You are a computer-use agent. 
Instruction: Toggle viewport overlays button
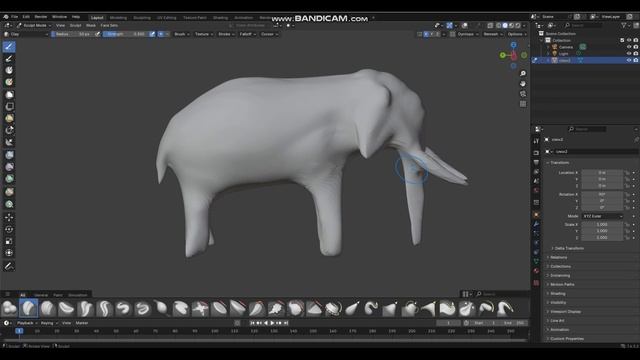click(464, 25)
